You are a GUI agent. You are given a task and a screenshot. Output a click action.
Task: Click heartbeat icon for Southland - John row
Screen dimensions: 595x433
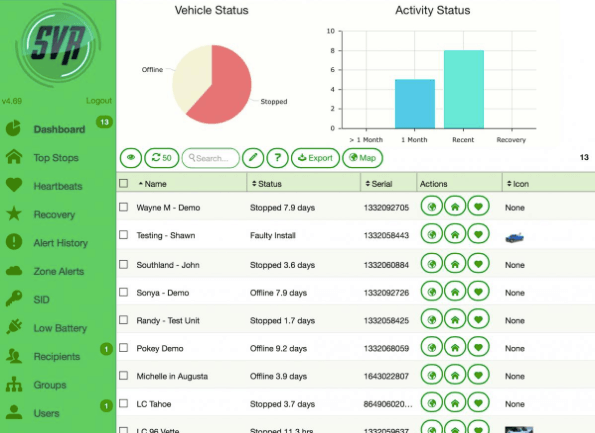(479, 264)
